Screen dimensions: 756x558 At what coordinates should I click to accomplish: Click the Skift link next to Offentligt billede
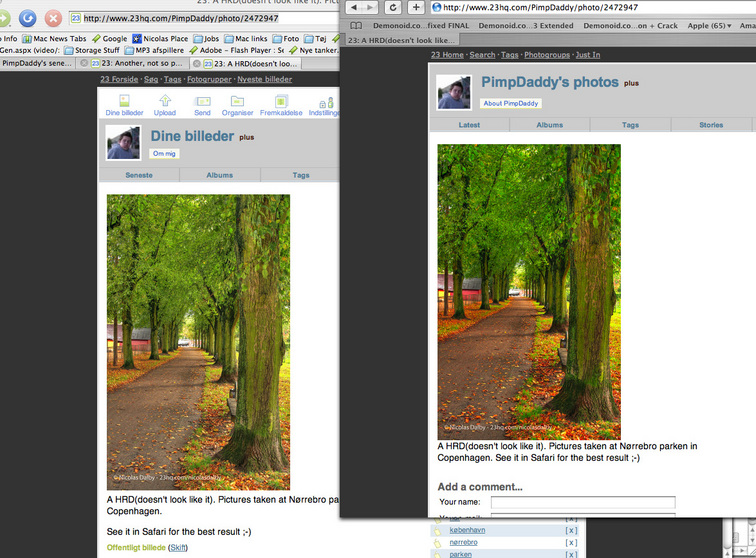(178, 547)
